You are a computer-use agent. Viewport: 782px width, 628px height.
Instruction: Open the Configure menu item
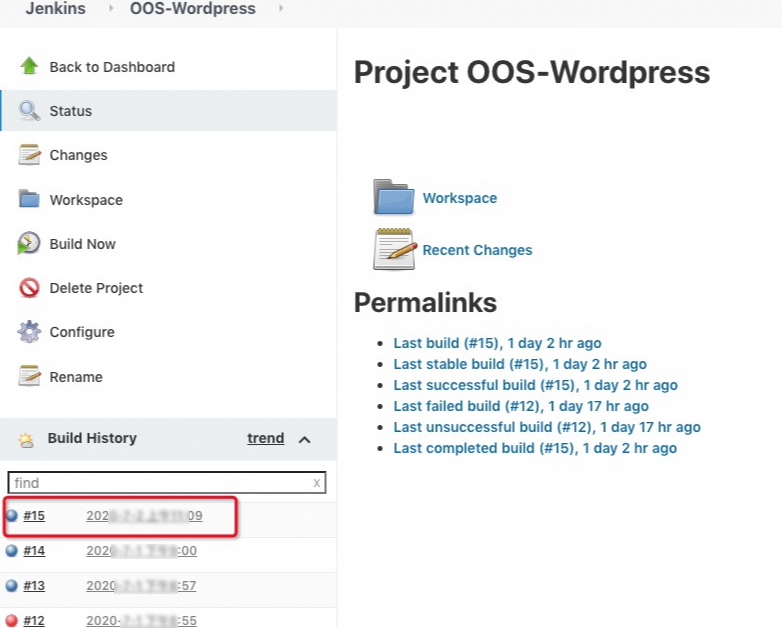(x=82, y=332)
